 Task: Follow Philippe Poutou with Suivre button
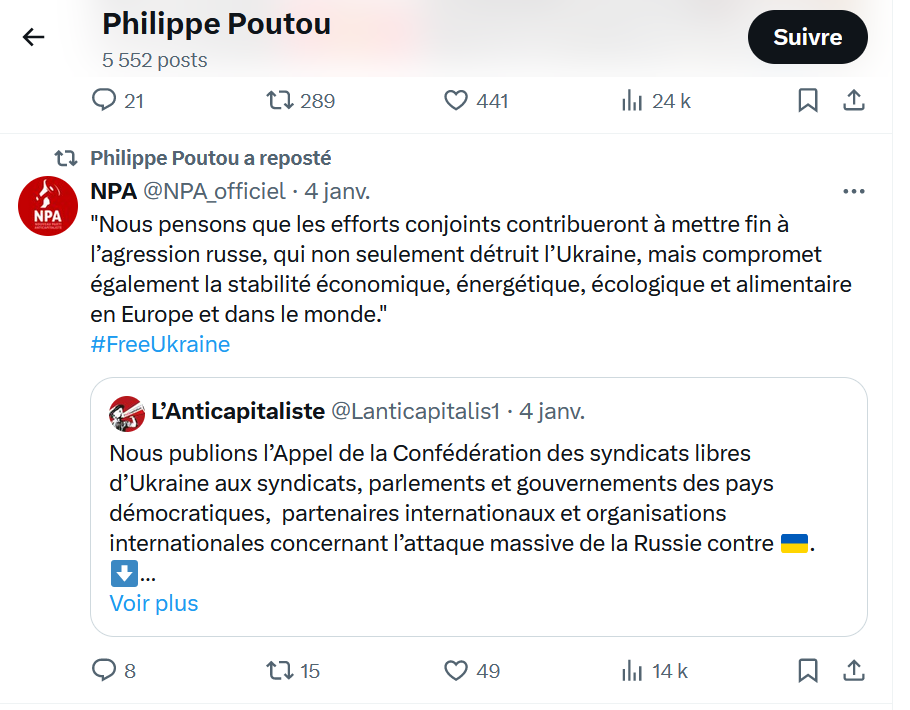click(x=807, y=37)
